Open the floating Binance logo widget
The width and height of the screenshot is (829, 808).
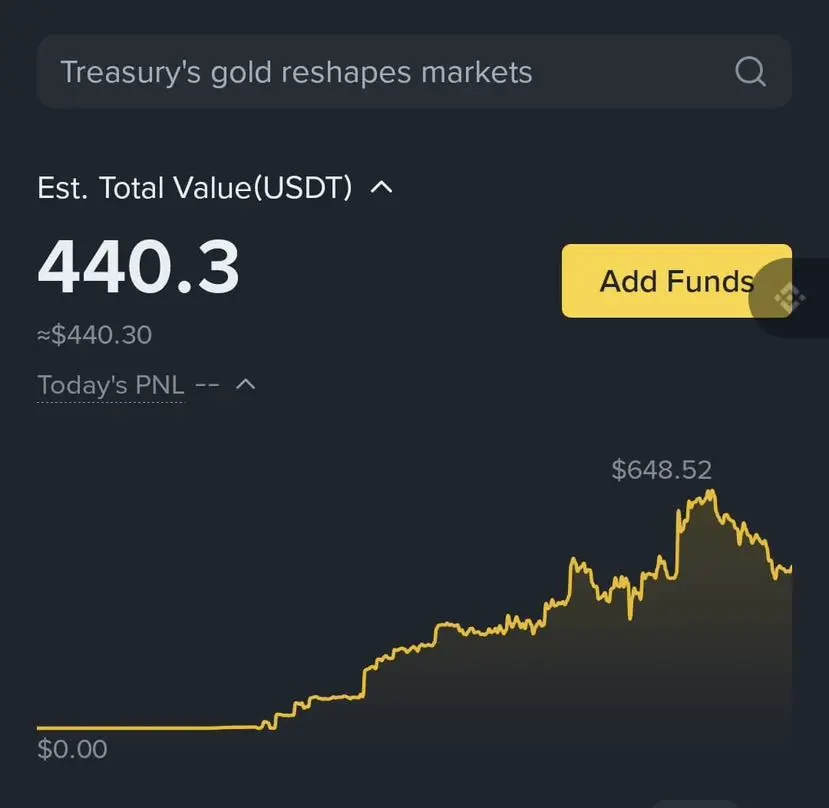click(x=789, y=298)
